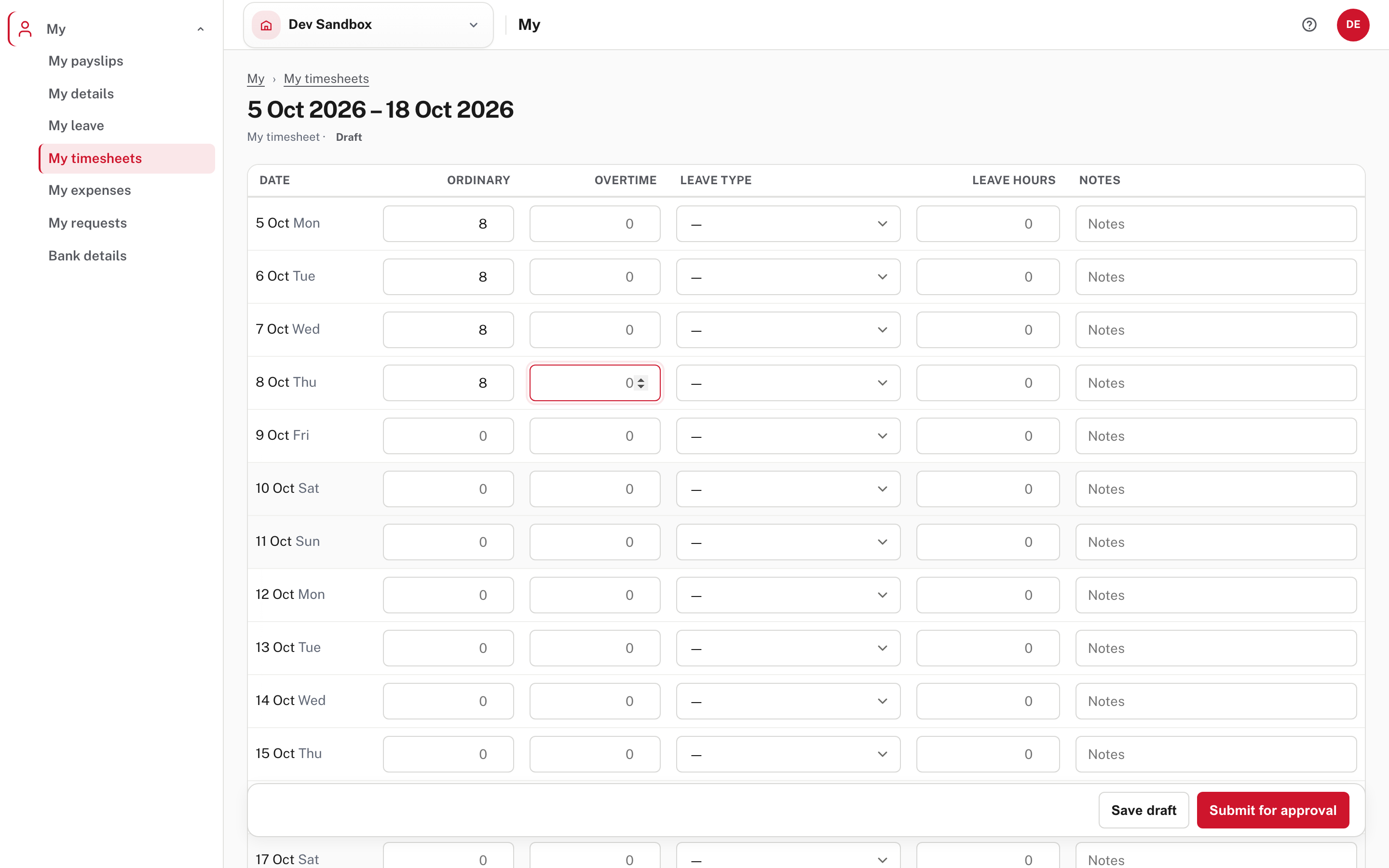Select My timesheets in sidebar
Viewport: 1389px width, 868px height.
127,159
